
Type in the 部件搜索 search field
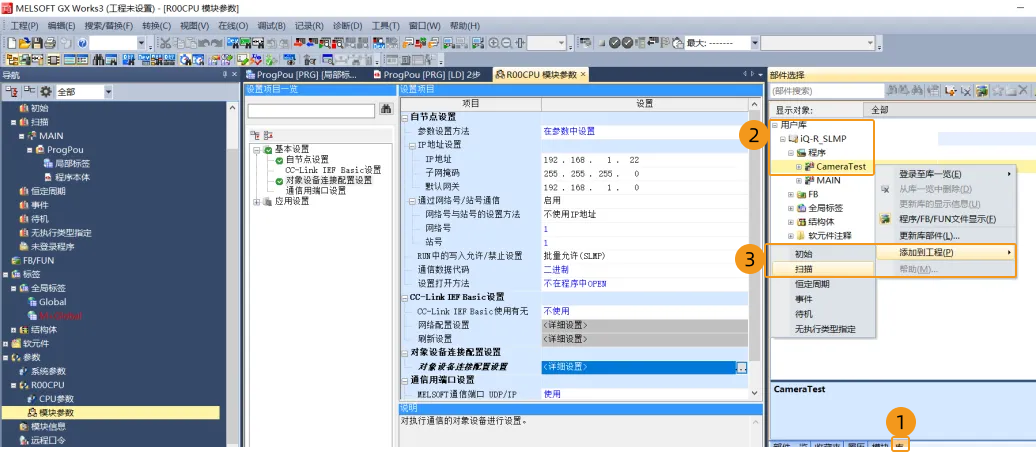(827, 91)
